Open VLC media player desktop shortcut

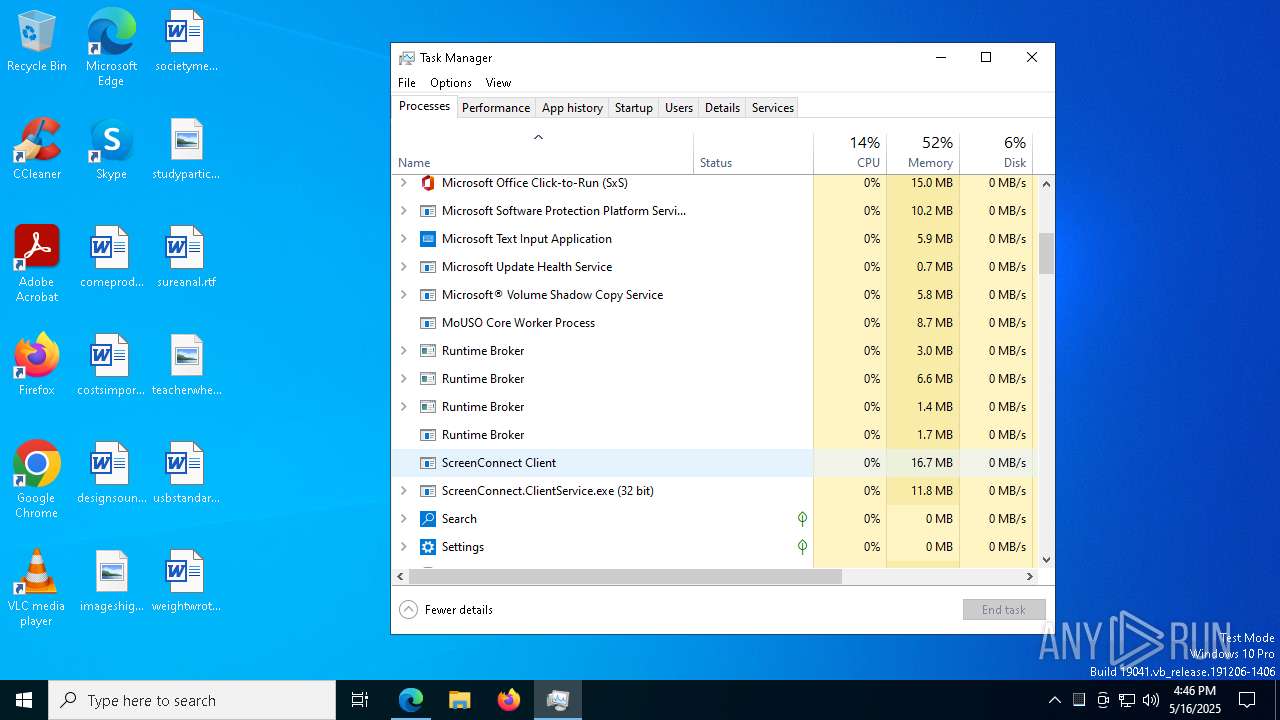click(37, 588)
